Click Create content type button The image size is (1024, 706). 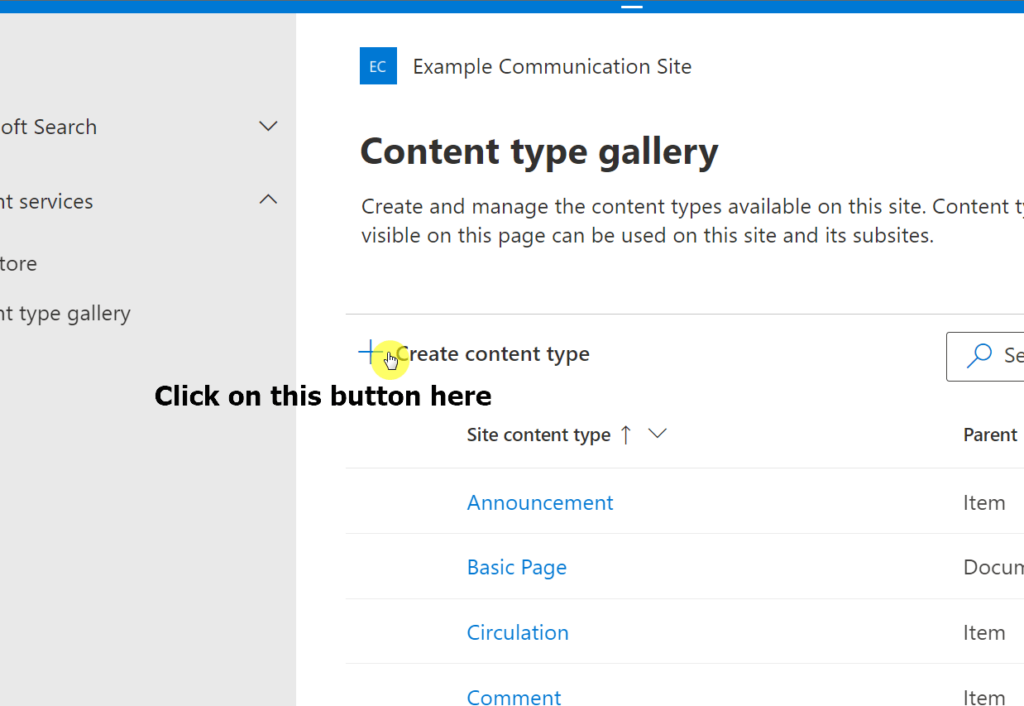(474, 353)
